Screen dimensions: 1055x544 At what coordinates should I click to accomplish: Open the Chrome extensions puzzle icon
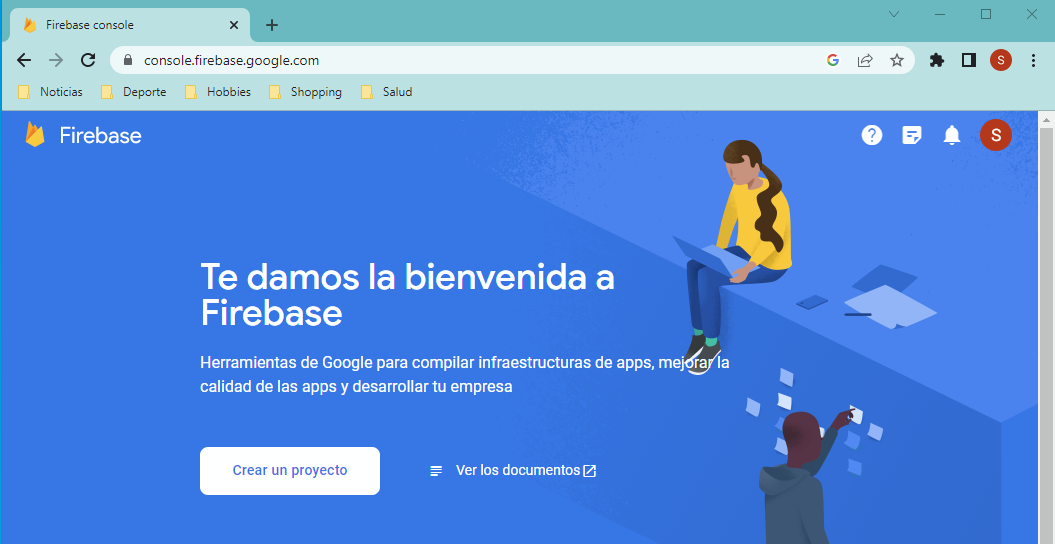(937, 60)
